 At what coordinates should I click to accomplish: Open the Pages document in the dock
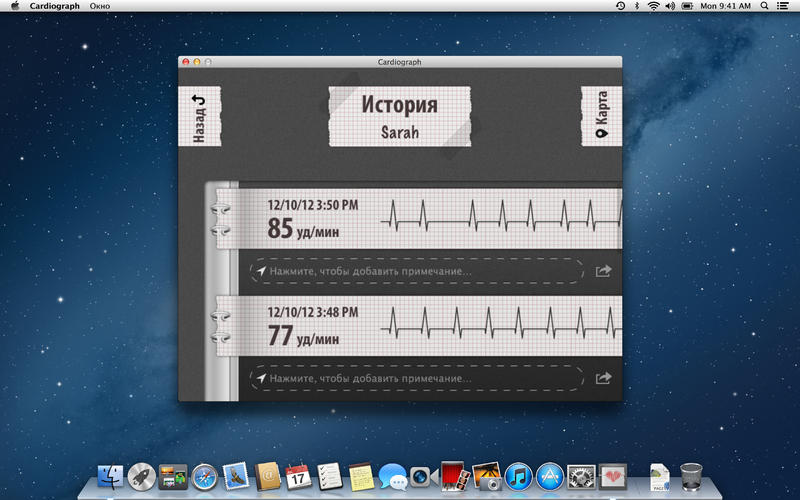click(x=660, y=477)
